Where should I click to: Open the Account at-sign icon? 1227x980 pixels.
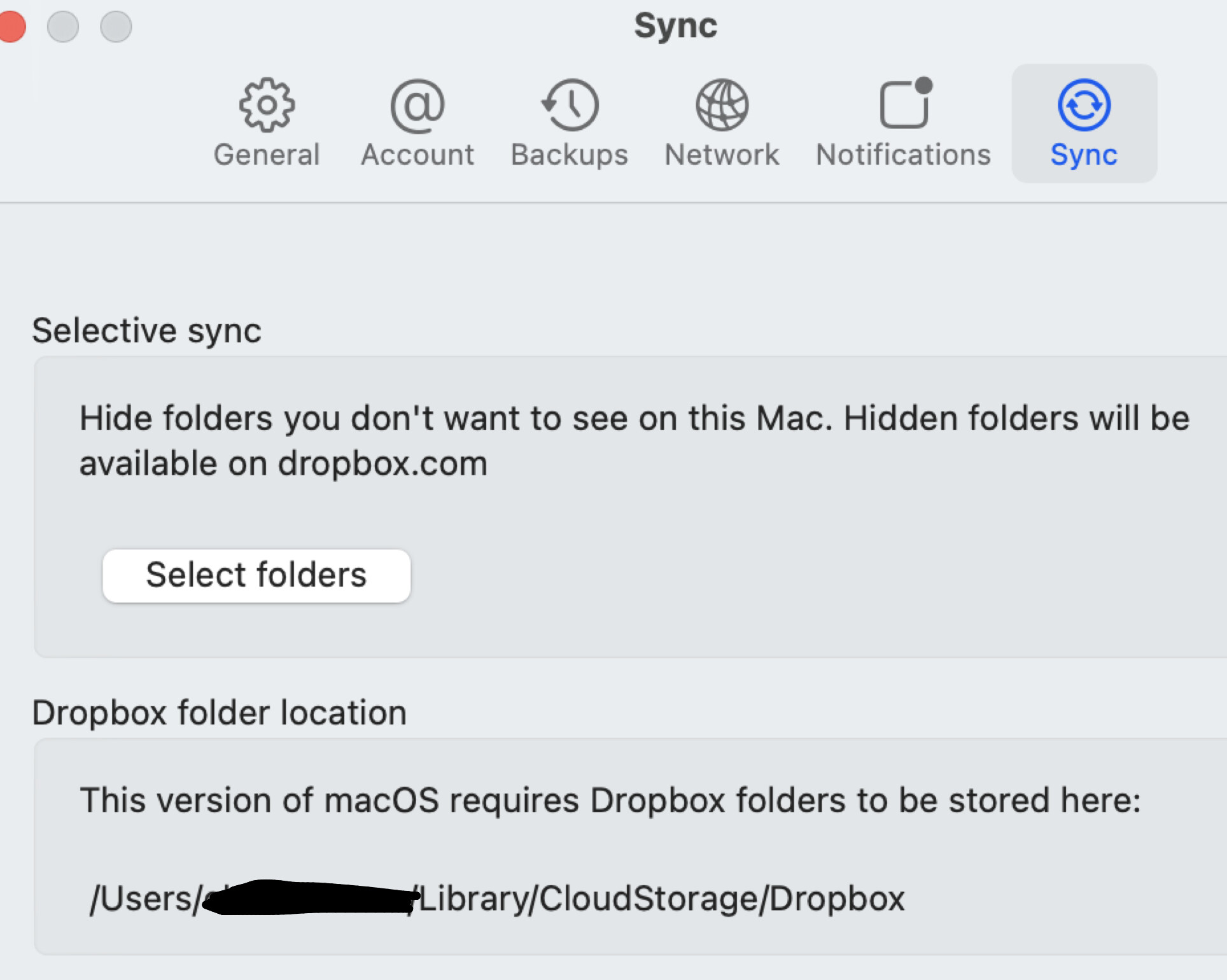pyautogui.click(x=417, y=106)
